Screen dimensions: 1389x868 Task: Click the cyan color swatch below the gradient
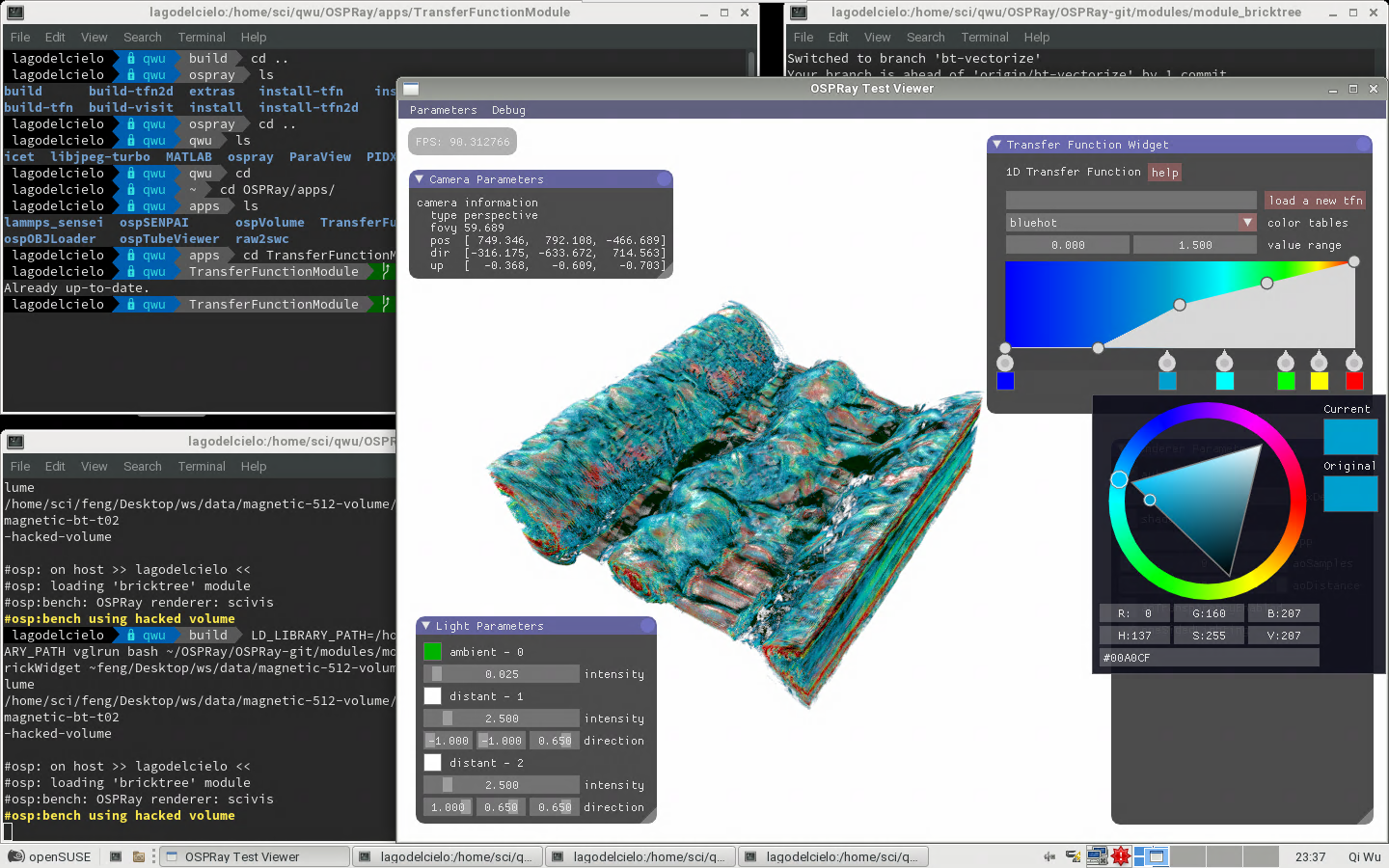1225,381
